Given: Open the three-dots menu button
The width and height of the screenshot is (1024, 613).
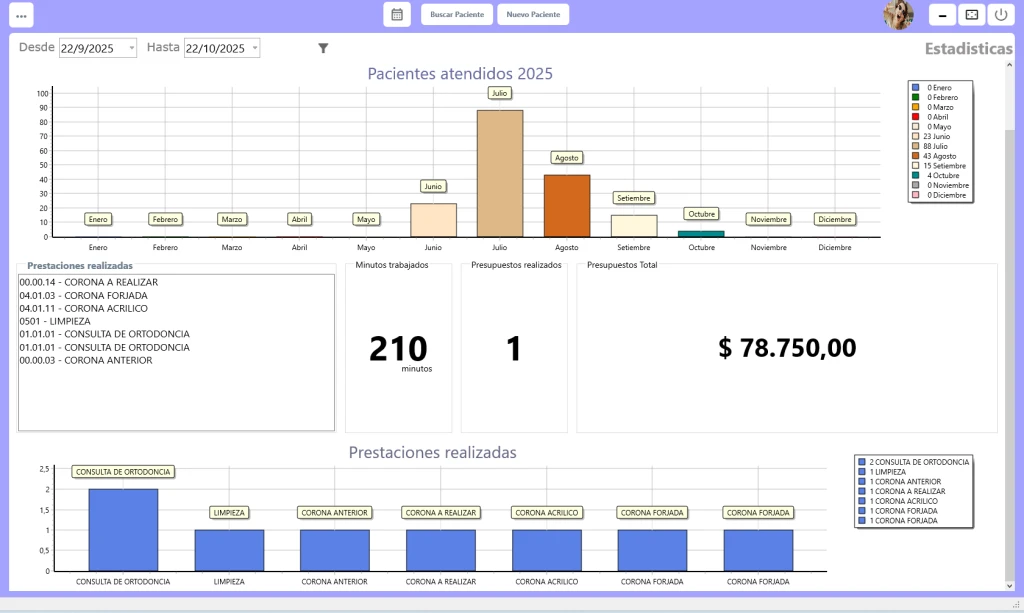Looking at the screenshot, I should 21,15.
